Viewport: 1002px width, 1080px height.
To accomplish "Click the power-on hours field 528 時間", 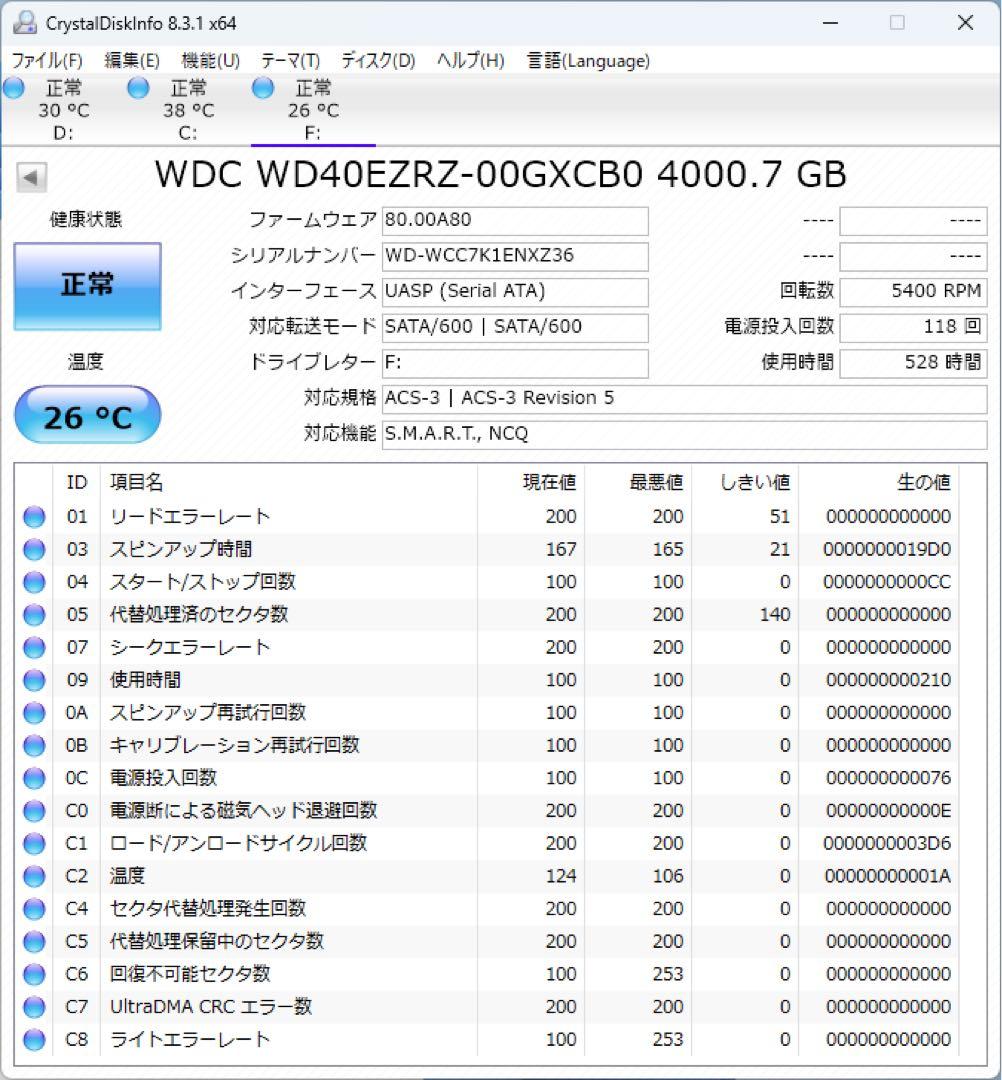I will click(913, 363).
